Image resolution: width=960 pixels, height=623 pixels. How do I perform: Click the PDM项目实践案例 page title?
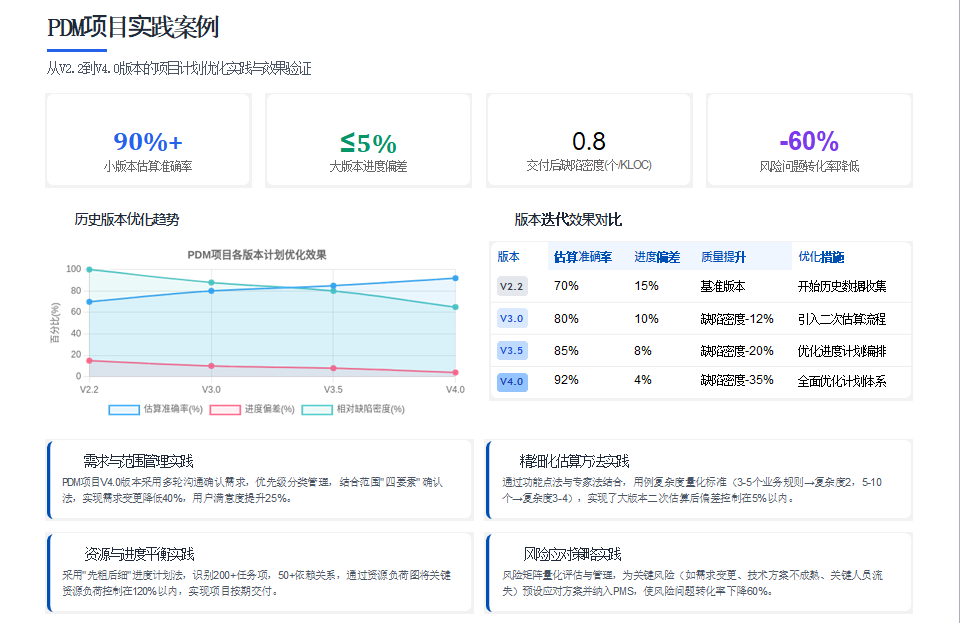pos(136,30)
